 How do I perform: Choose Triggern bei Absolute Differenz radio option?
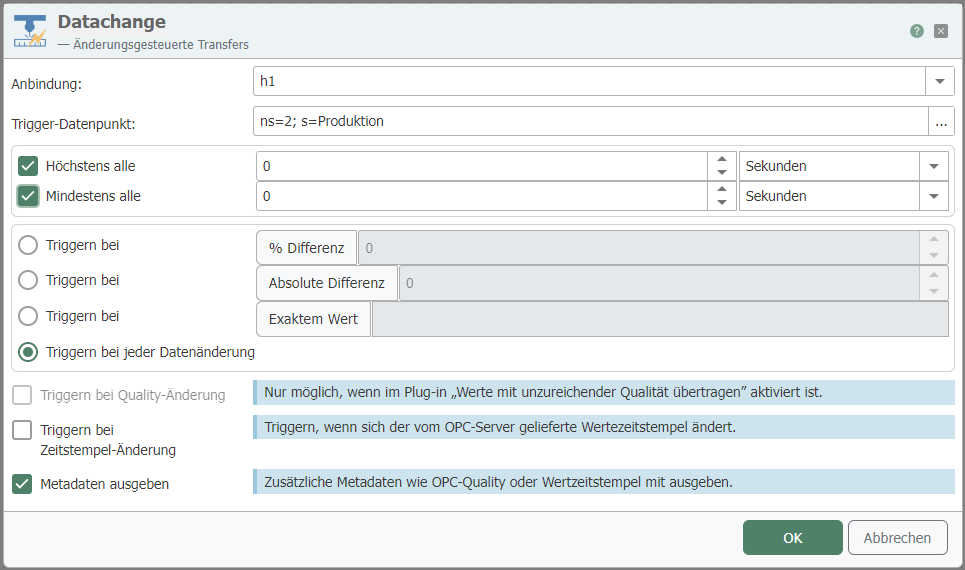tap(29, 281)
